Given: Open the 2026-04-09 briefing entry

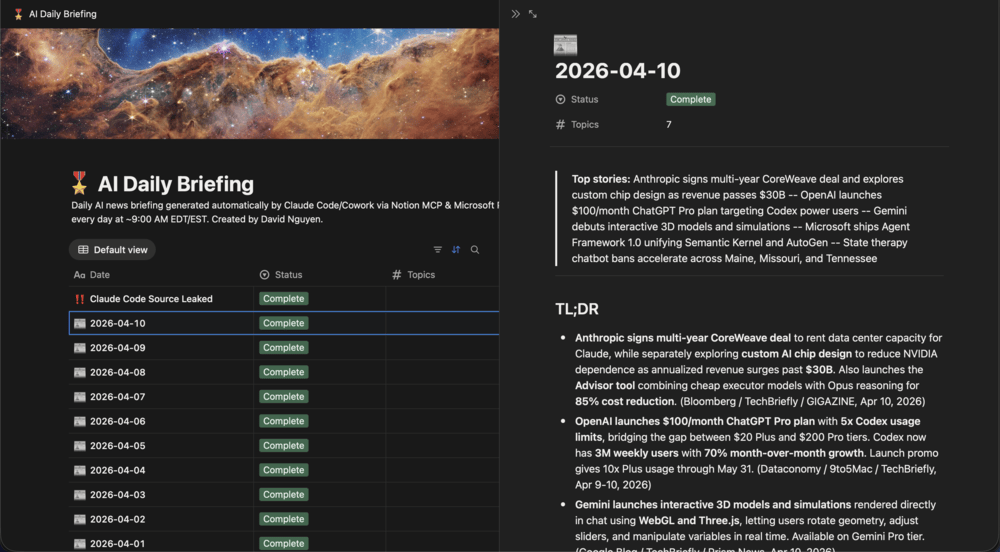Looking at the screenshot, I should 117,348.
